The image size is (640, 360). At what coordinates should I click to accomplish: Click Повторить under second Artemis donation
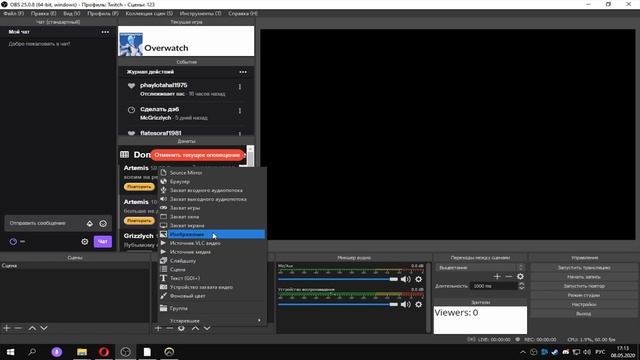(x=139, y=220)
